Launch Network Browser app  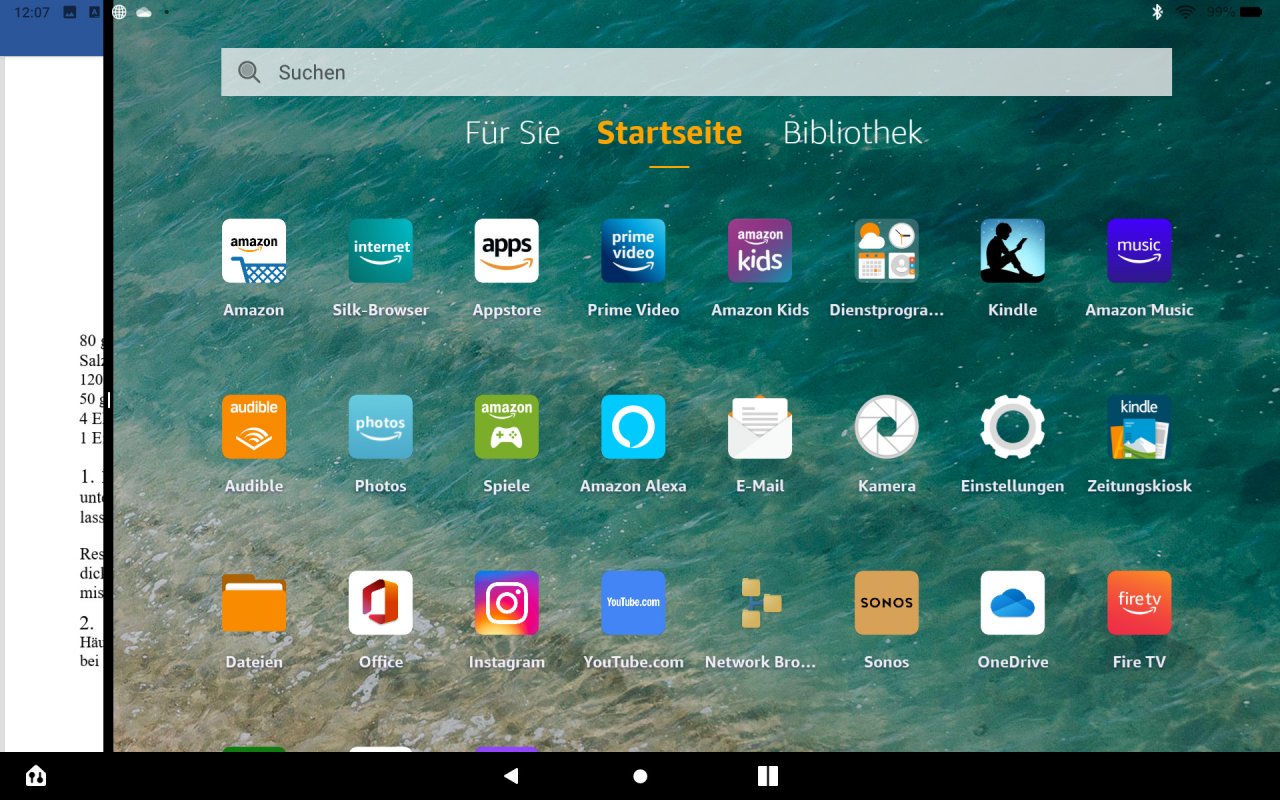point(760,603)
